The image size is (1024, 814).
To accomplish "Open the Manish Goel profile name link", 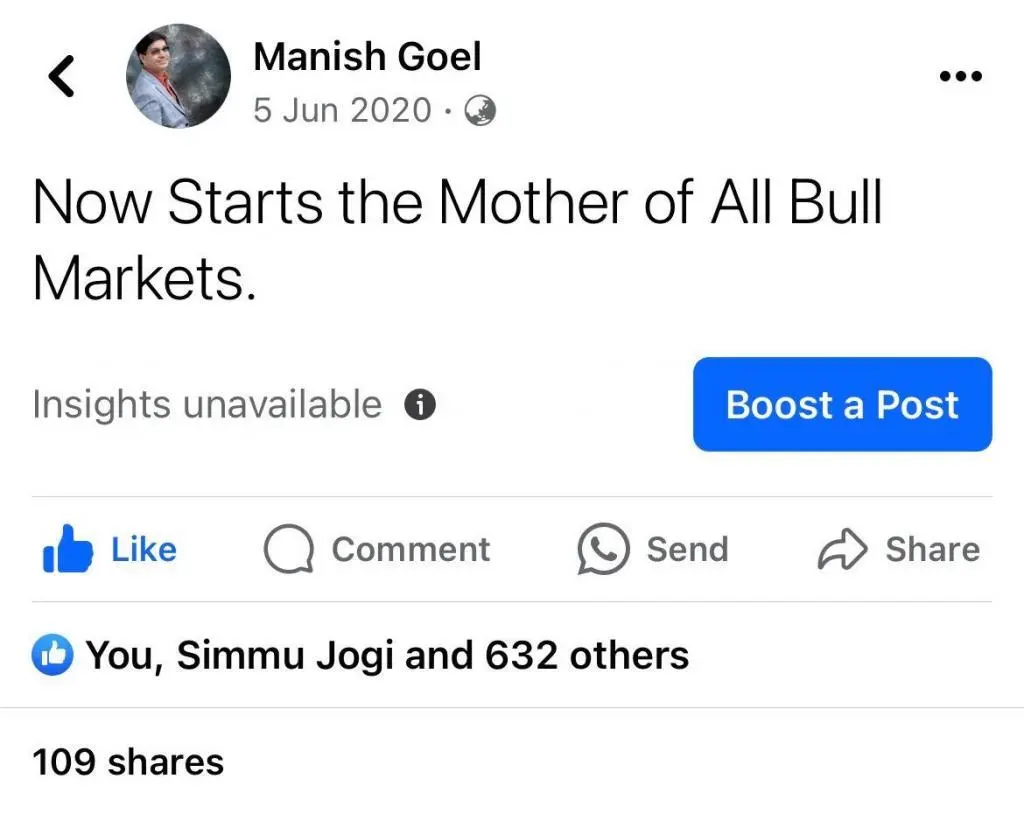I will click(367, 57).
